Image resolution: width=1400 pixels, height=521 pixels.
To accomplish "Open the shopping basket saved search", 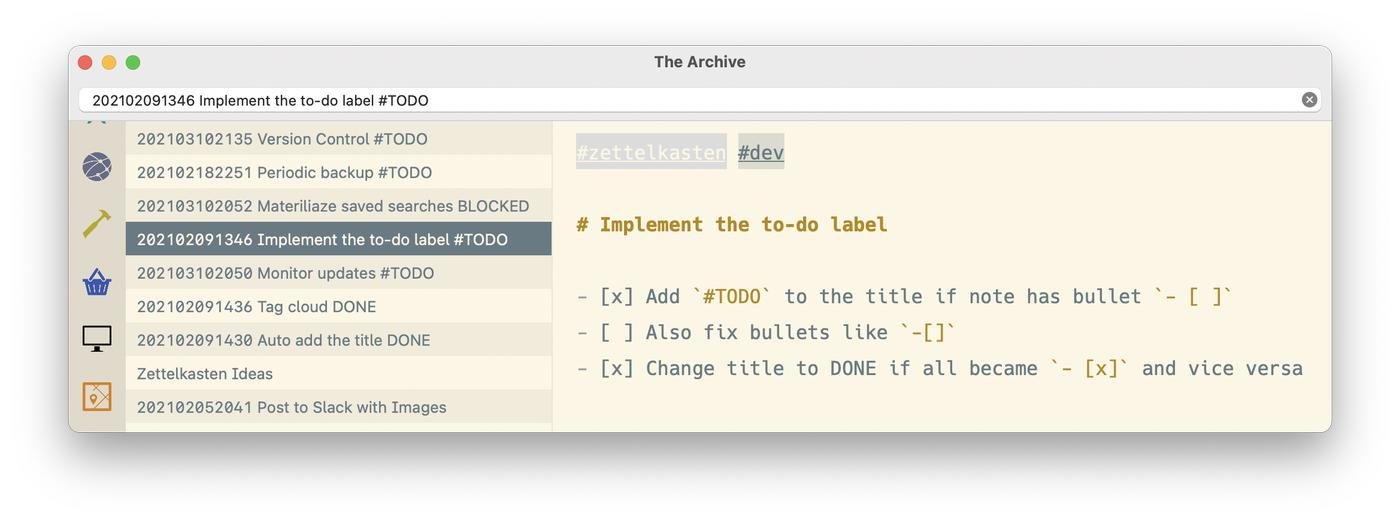I will click(97, 282).
